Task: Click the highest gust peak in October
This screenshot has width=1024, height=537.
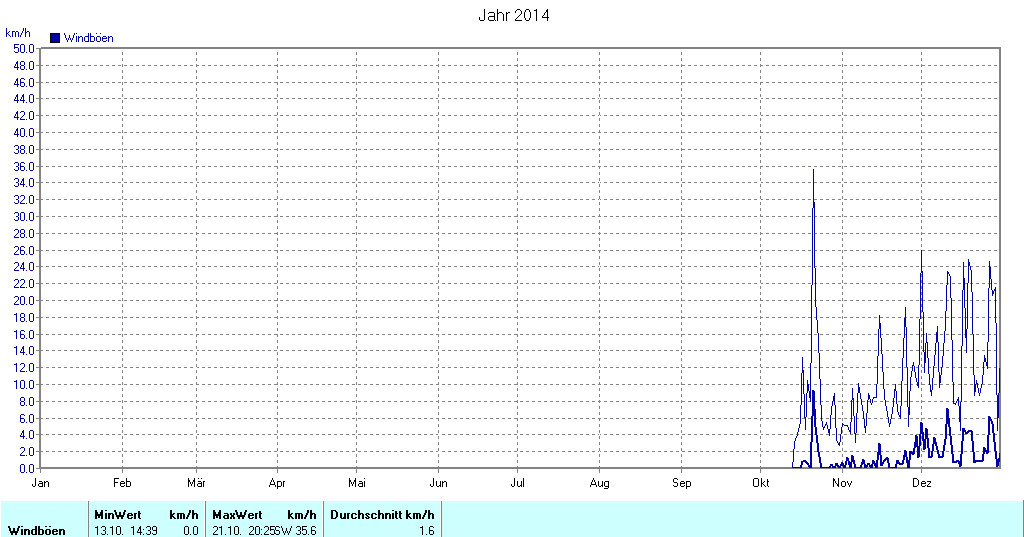Action: 813,170
